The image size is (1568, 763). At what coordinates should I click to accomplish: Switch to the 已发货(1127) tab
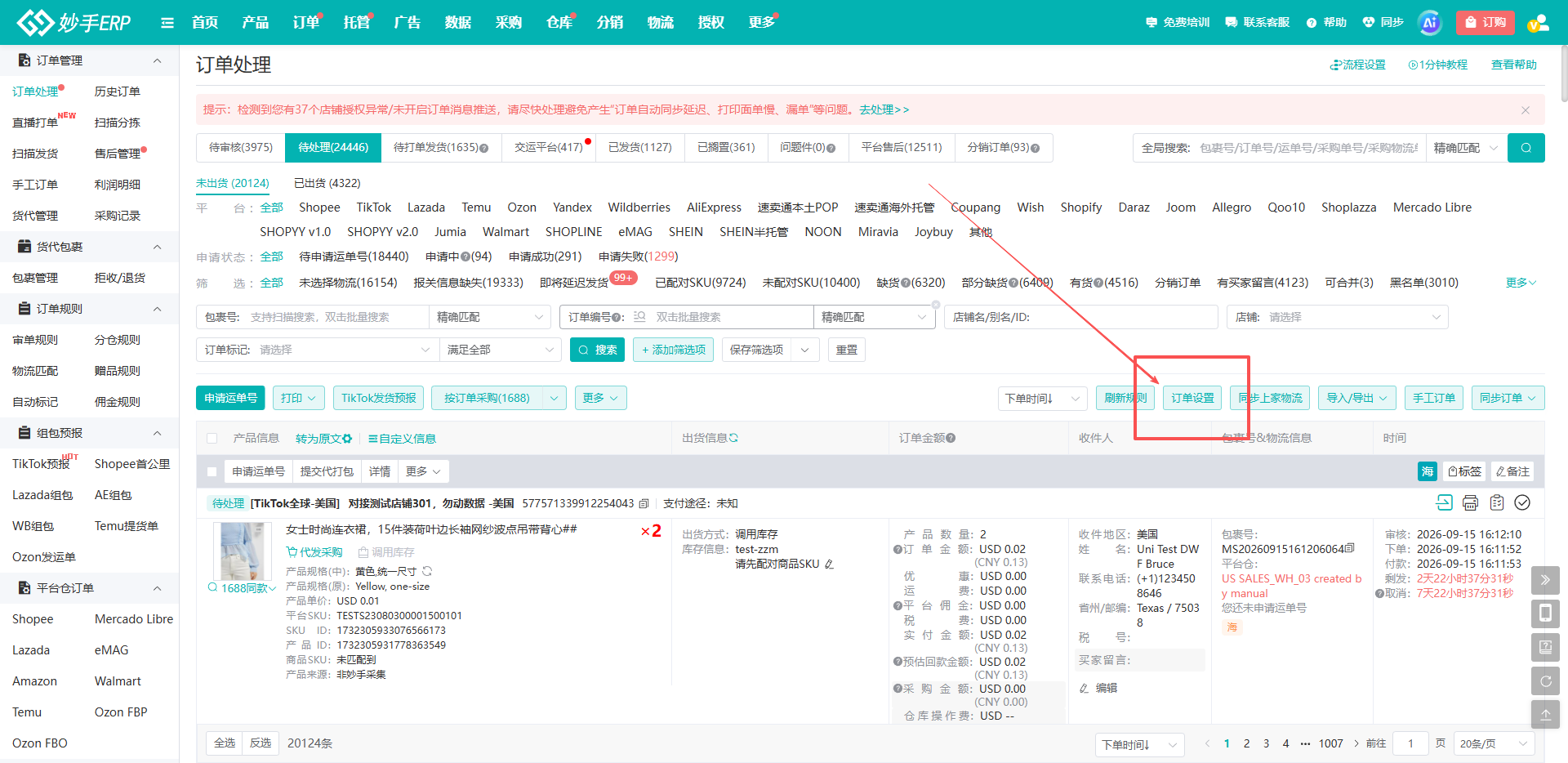639,148
